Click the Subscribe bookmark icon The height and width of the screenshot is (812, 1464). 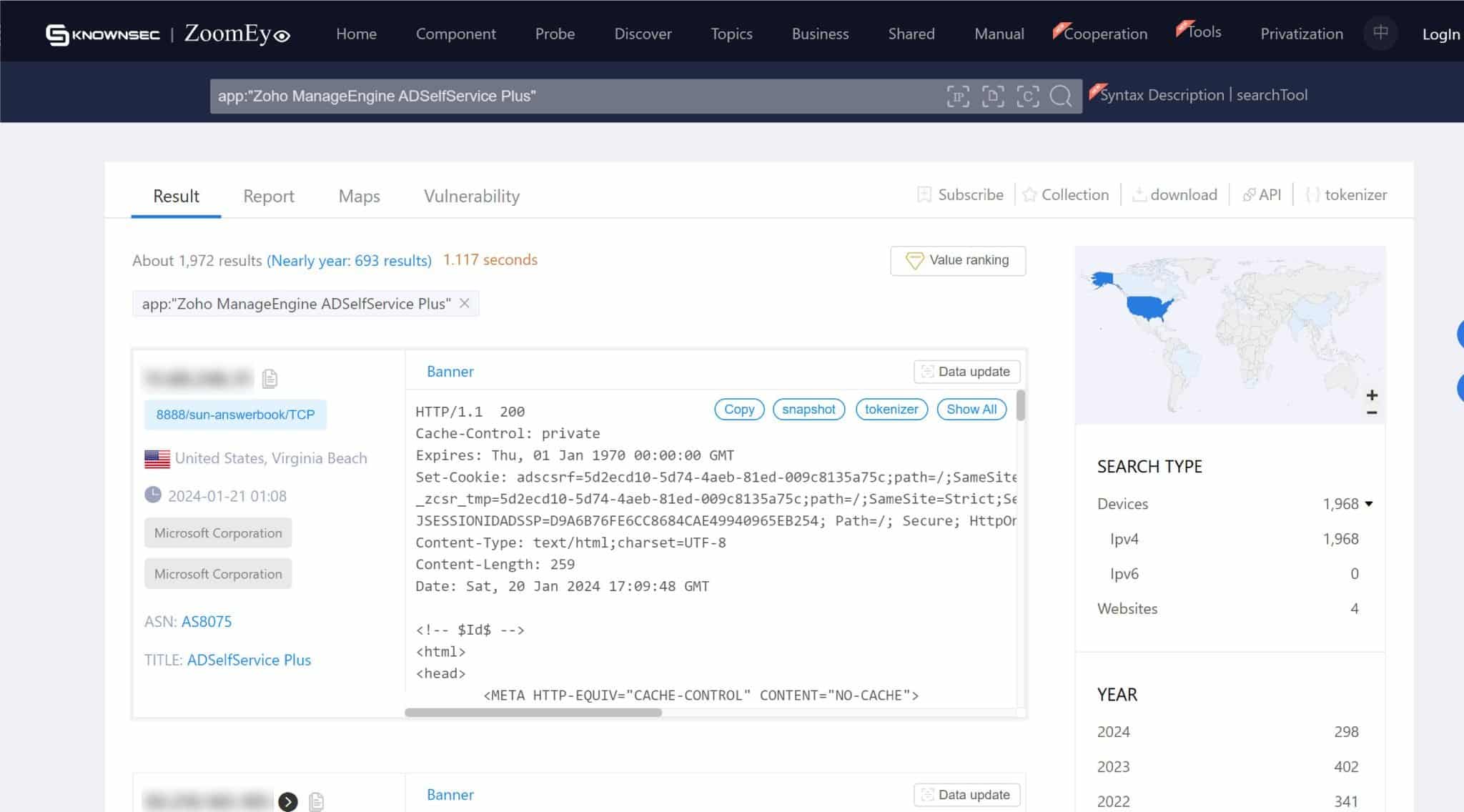924,194
